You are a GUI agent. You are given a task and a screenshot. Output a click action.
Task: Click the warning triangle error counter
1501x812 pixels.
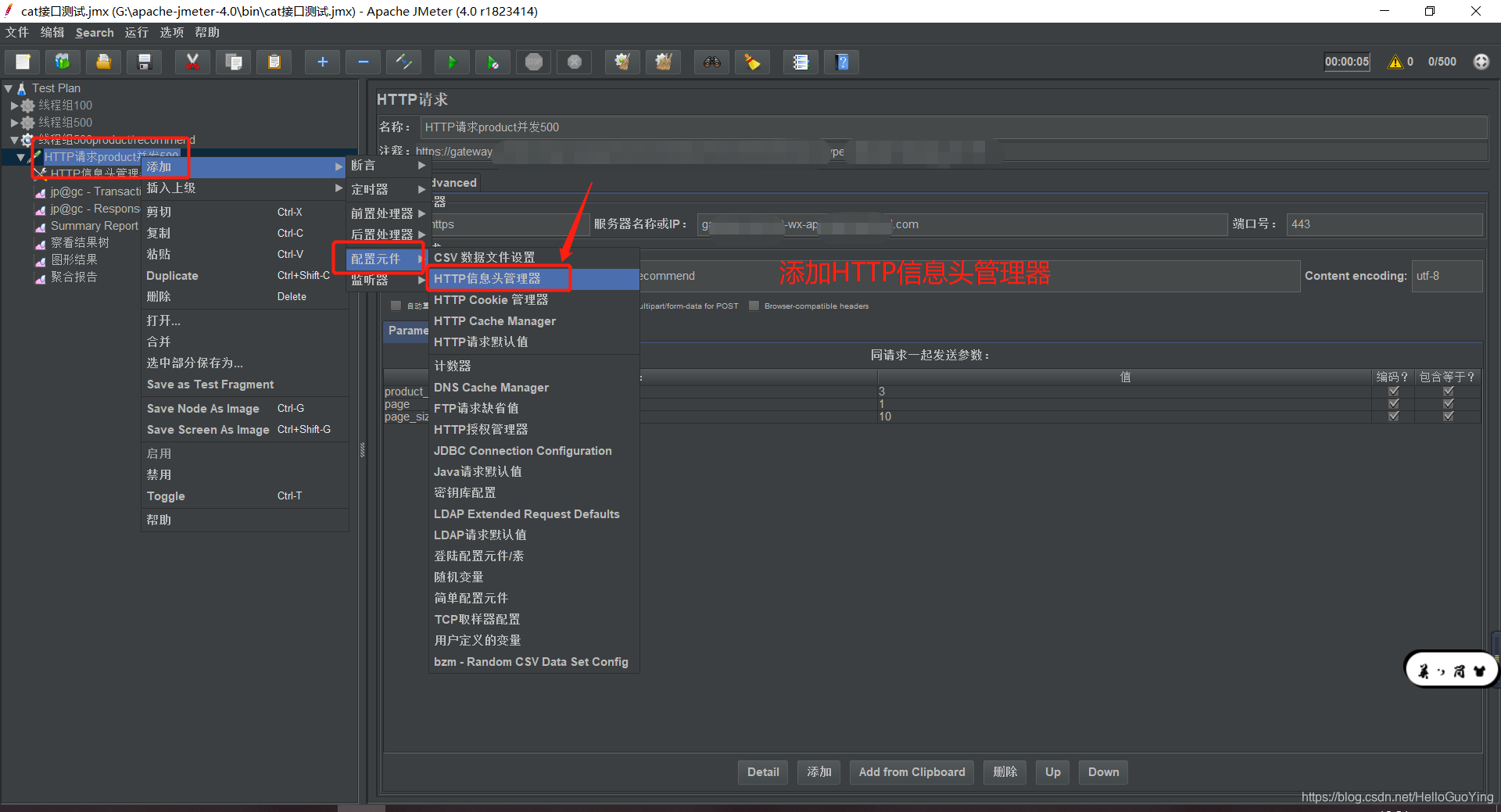1395,62
